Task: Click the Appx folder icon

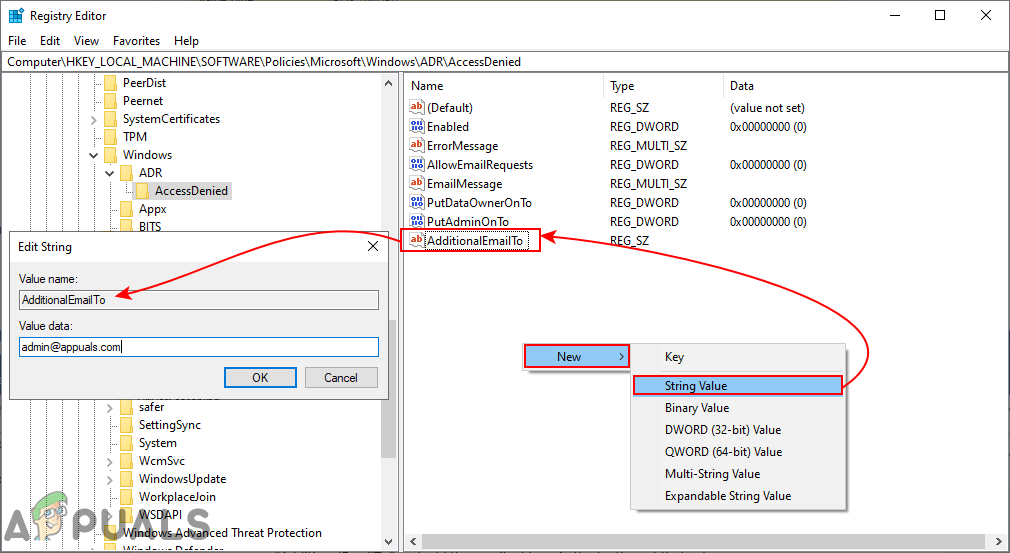Action: [x=126, y=209]
